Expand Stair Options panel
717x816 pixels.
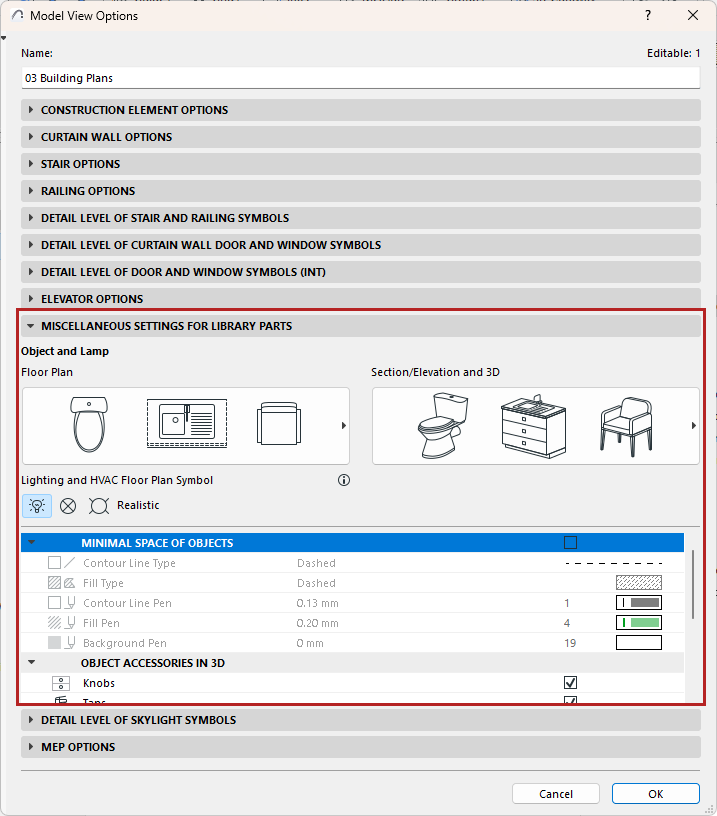[361, 164]
